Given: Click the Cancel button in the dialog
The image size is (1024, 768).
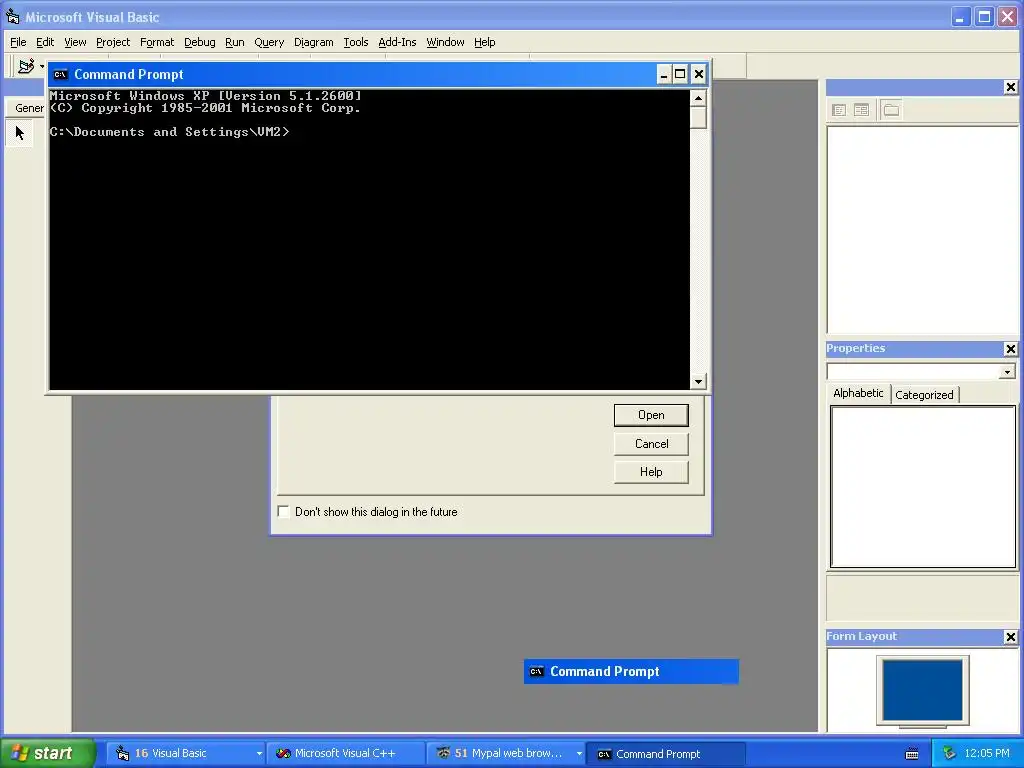Looking at the screenshot, I should (x=651, y=444).
